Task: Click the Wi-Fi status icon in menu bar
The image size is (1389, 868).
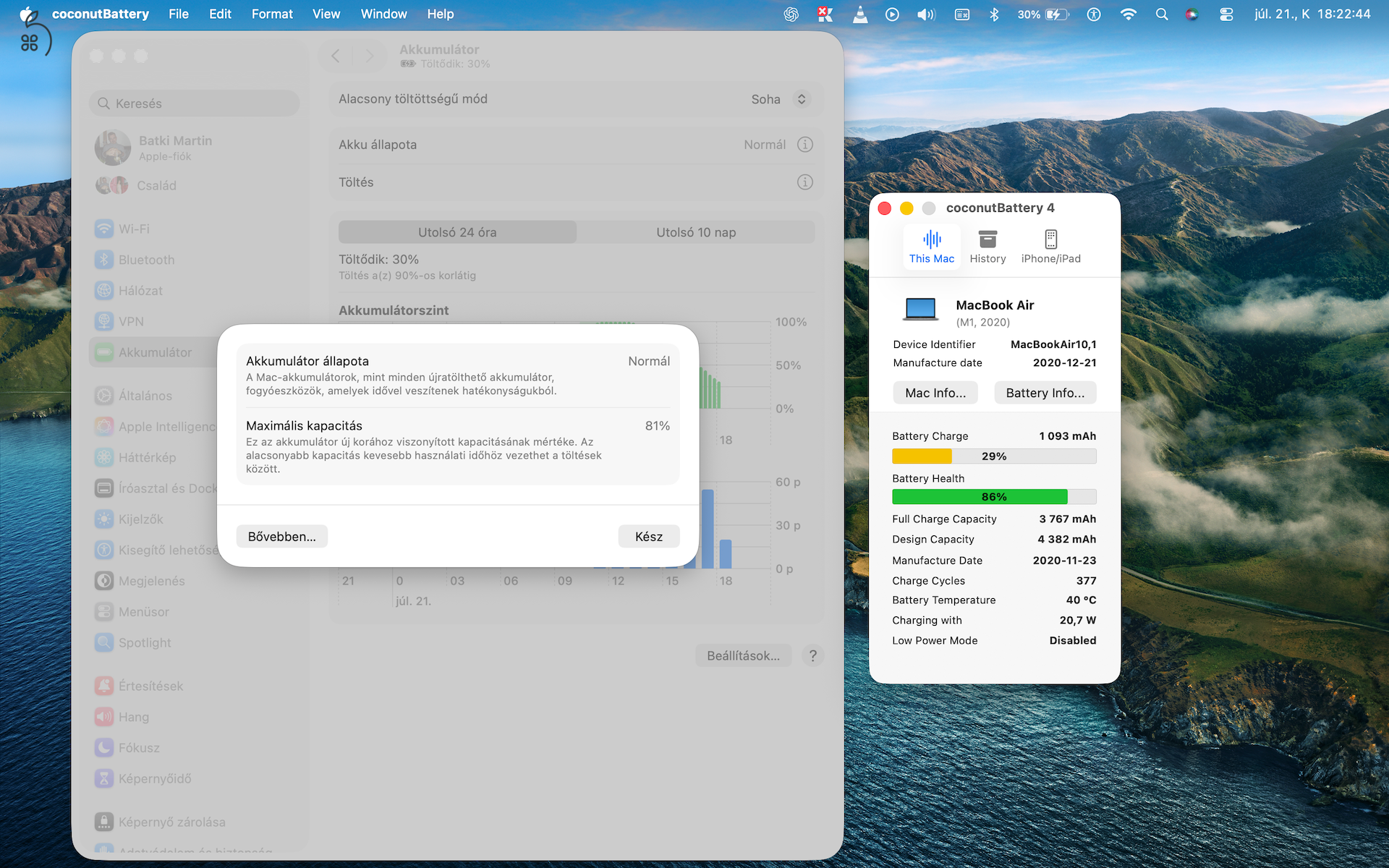Action: click(x=1128, y=14)
